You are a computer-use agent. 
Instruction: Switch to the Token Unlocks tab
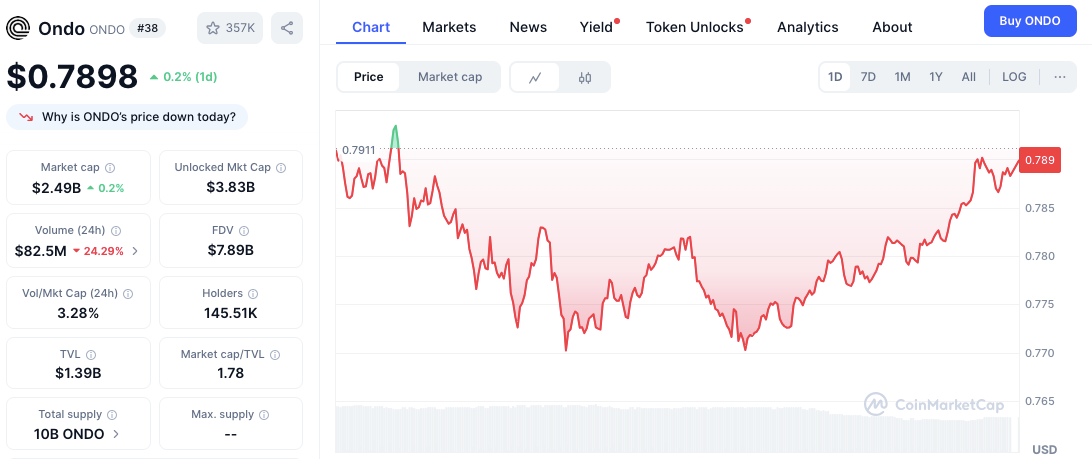point(695,27)
